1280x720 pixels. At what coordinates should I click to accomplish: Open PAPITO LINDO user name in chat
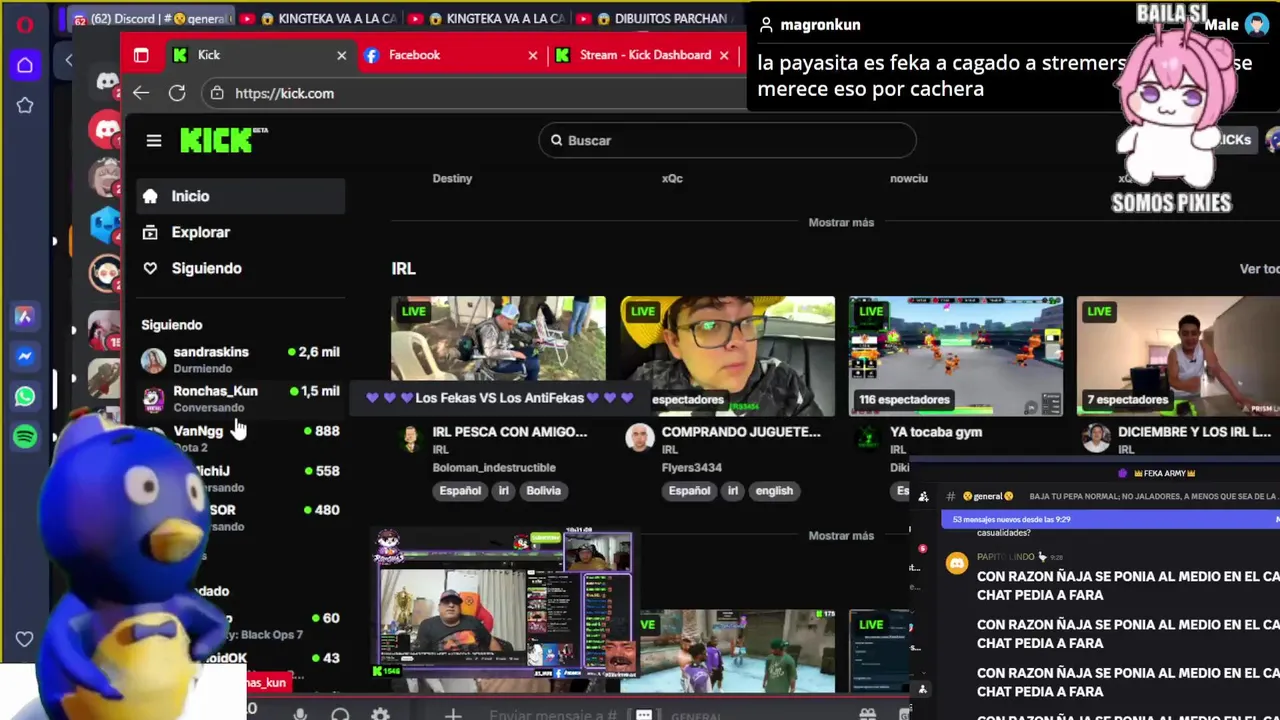pos(1005,557)
